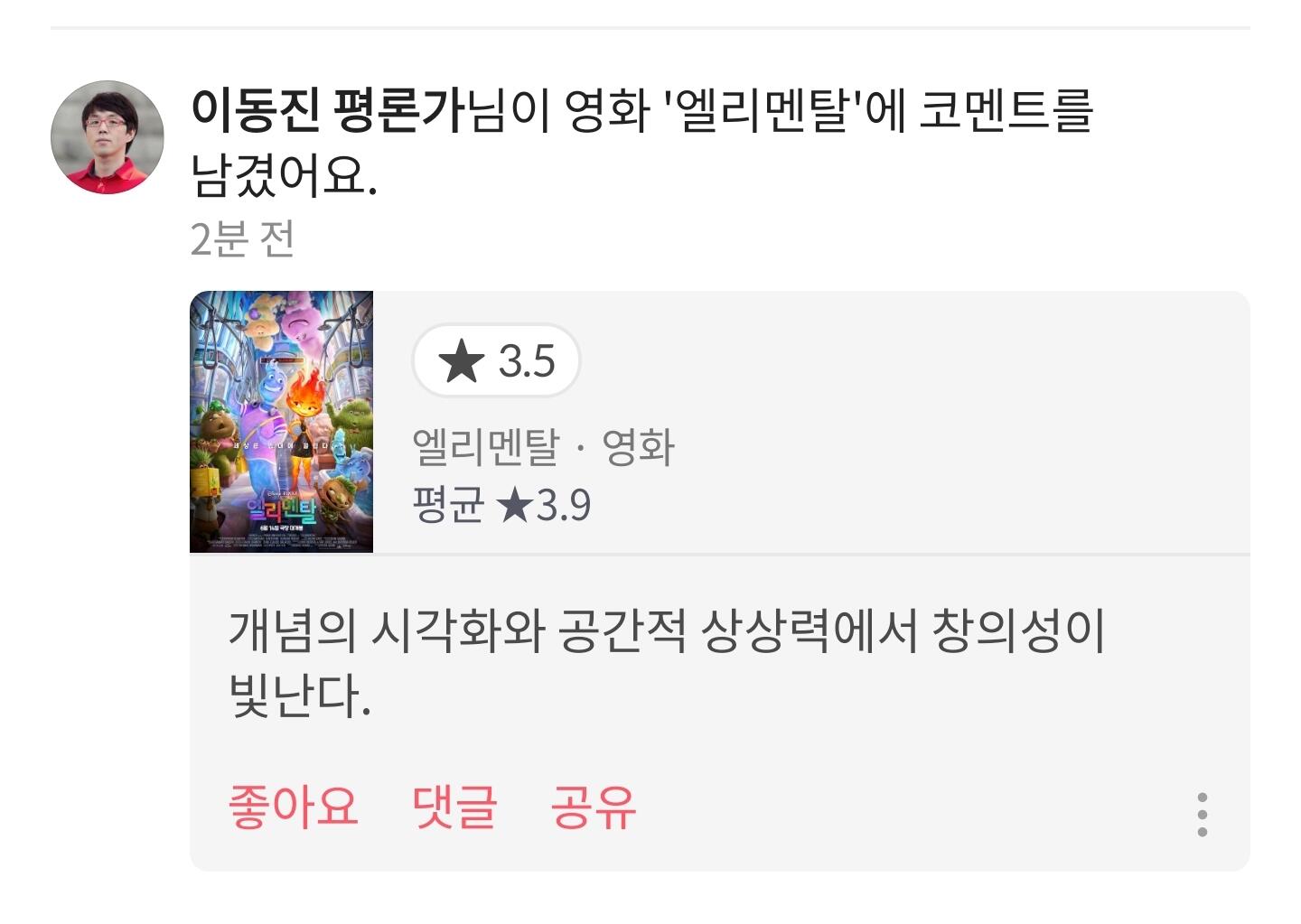This screenshot has width=1301, height=924.
Task: Open 댓글 replies for this comment
Action: 454,807
